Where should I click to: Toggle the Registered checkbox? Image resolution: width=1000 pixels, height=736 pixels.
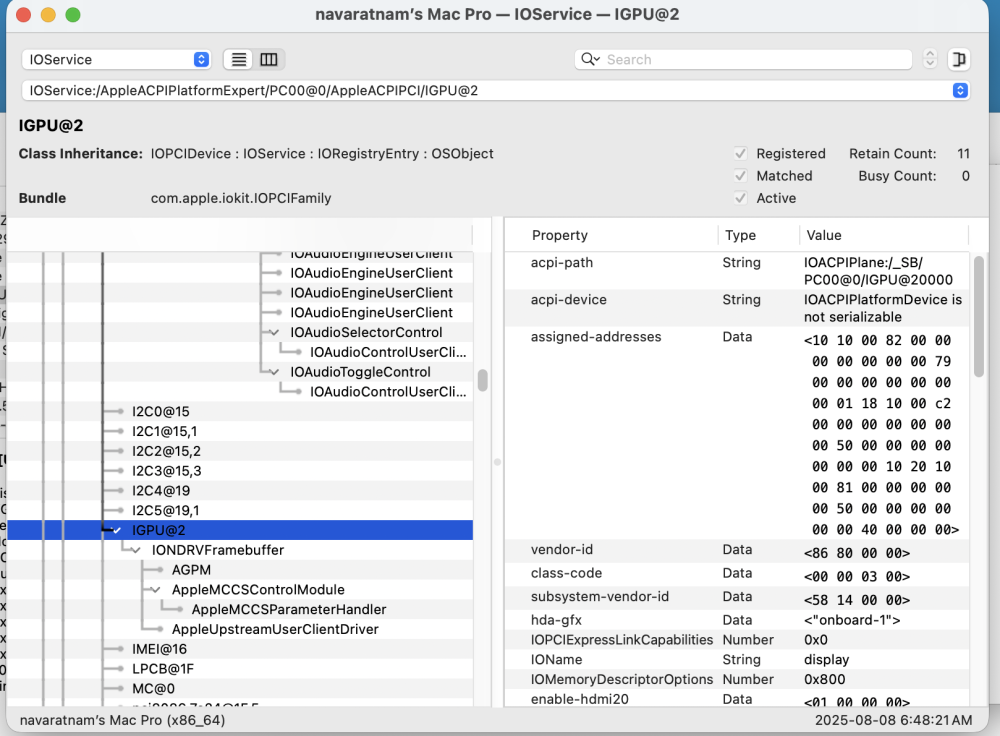(x=740, y=154)
